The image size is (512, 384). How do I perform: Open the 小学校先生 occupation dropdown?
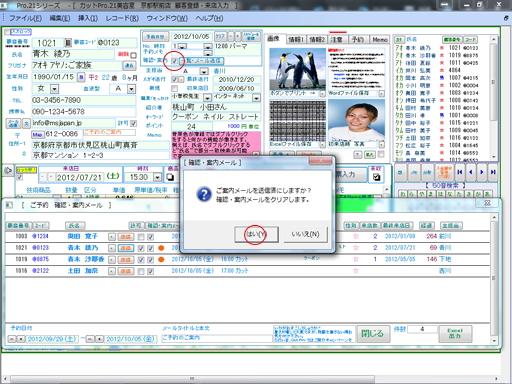(x=207, y=98)
